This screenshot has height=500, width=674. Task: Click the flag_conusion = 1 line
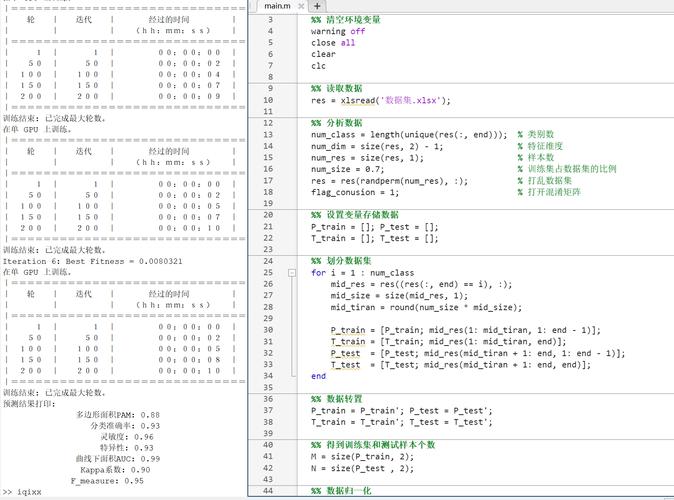[355, 192]
